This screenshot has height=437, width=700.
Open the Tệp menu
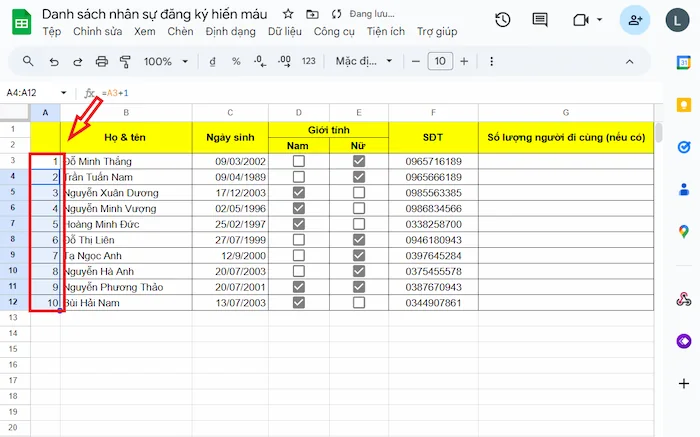[x=52, y=32]
